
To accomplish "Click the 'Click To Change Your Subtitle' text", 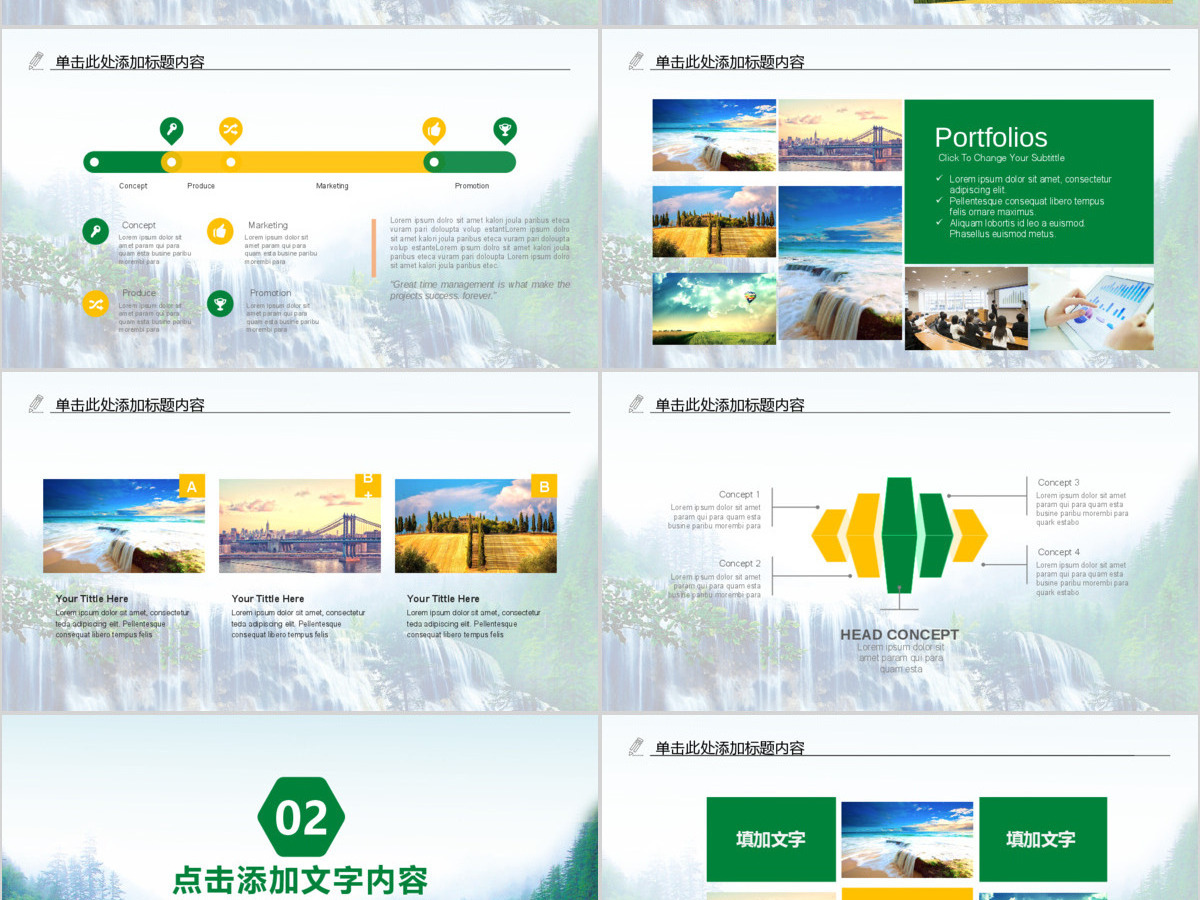I will (1001, 158).
